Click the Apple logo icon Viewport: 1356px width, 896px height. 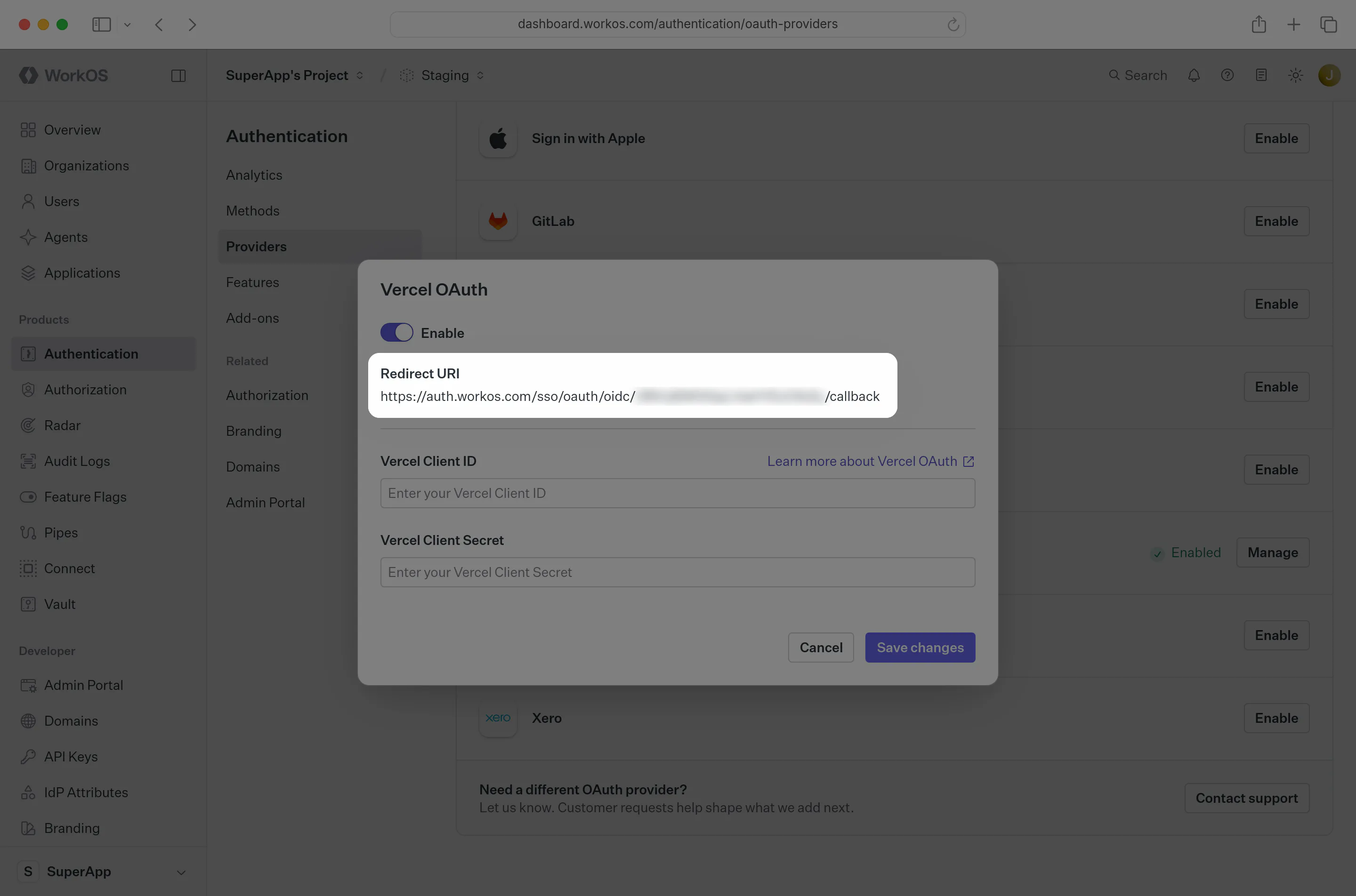(498, 138)
